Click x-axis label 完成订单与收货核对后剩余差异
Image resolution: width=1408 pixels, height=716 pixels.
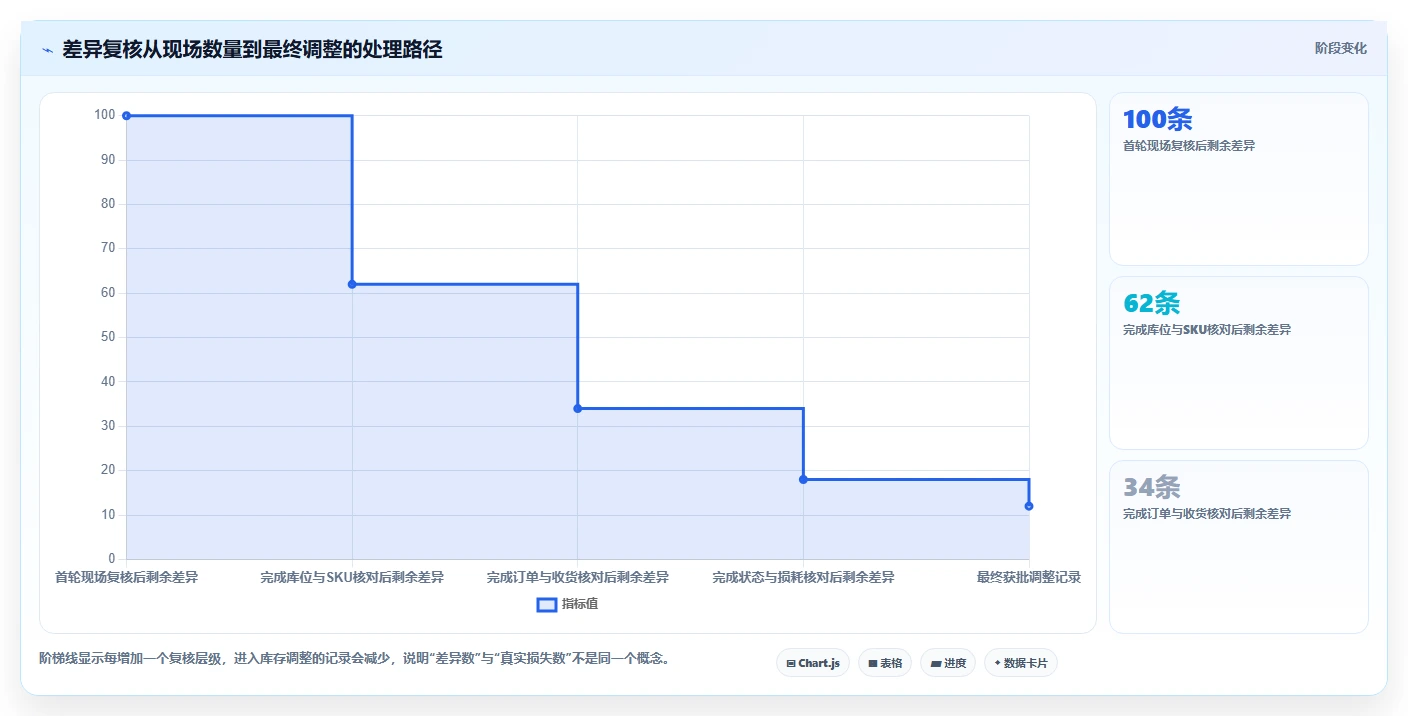click(578, 577)
